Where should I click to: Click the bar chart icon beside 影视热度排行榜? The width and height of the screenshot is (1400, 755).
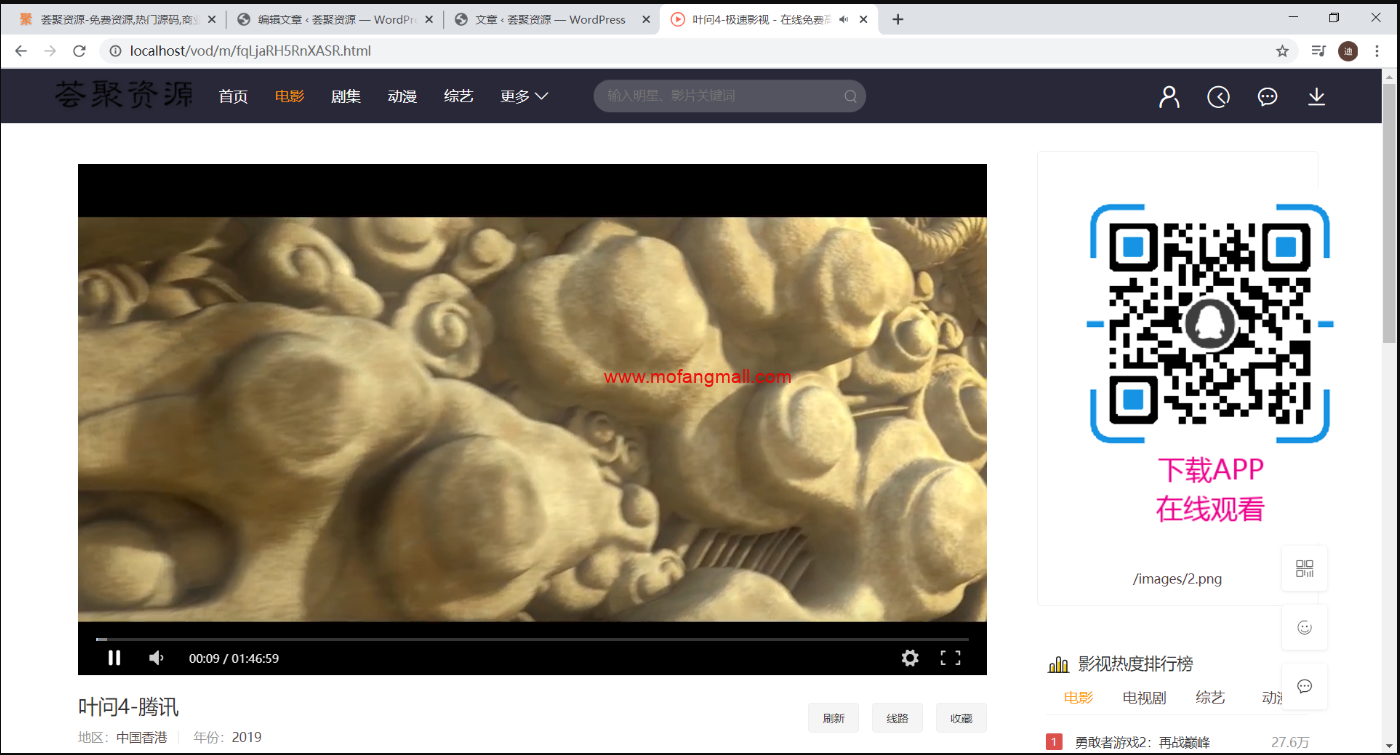click(1058, 664)
